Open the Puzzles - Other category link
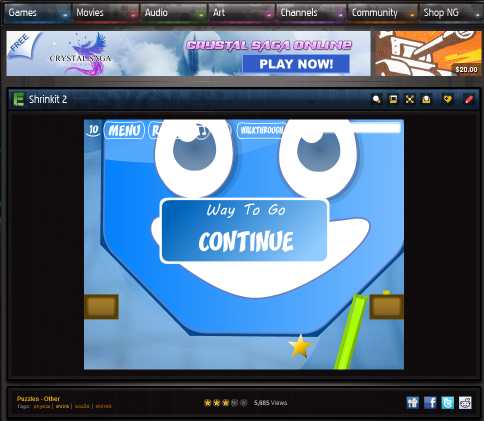 (x=38, y=399)
